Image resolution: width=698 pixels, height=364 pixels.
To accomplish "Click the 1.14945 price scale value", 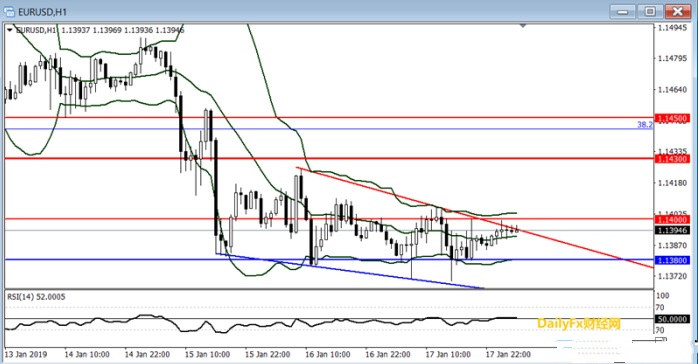I will (x=672, y=28).
